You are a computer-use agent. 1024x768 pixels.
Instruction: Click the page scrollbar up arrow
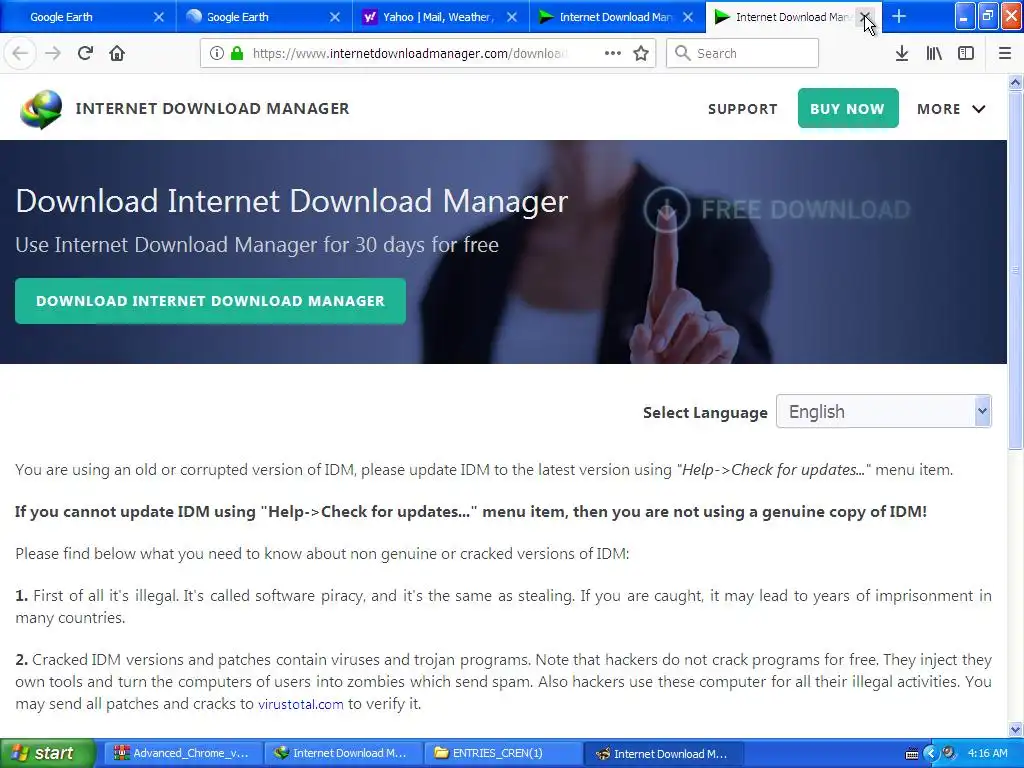pyautogui.click(x=1015, y=82)
